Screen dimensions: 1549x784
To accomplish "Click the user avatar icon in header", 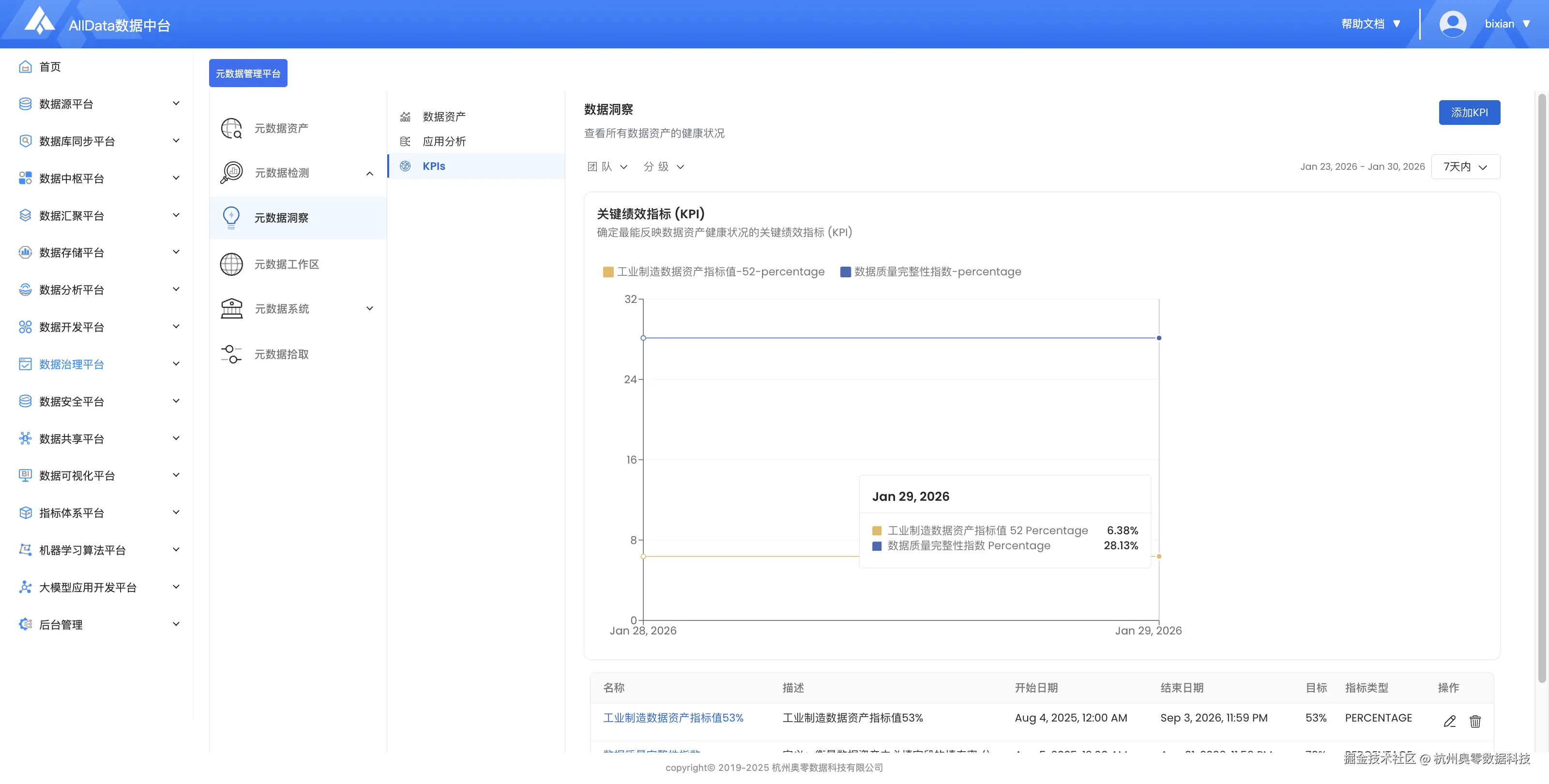I will tap(1452, 24).
